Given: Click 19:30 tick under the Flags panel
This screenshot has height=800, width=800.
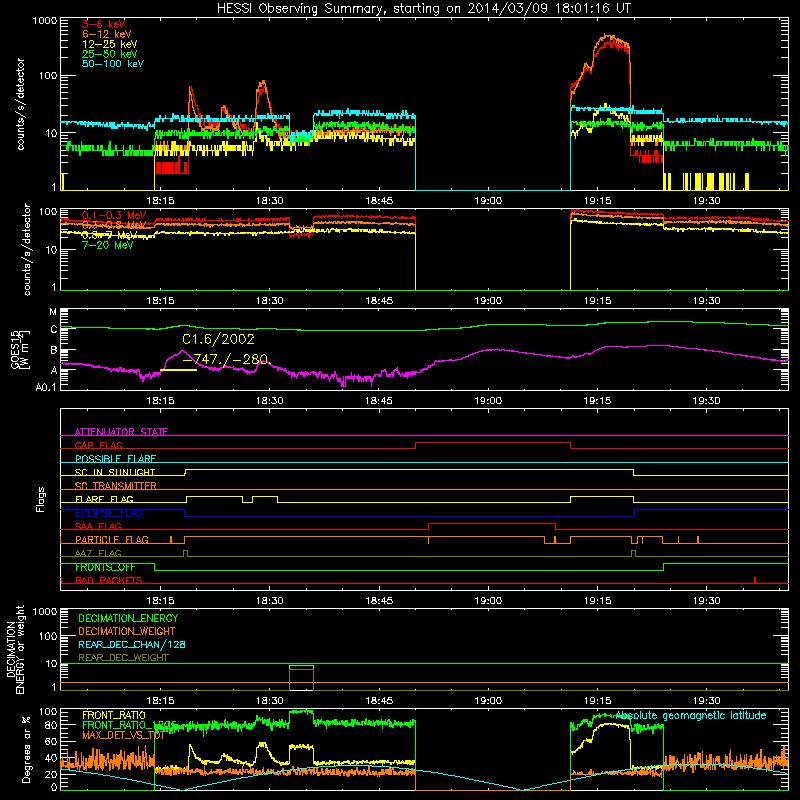Looking at the screenshot, I should (x=707, y=601).
